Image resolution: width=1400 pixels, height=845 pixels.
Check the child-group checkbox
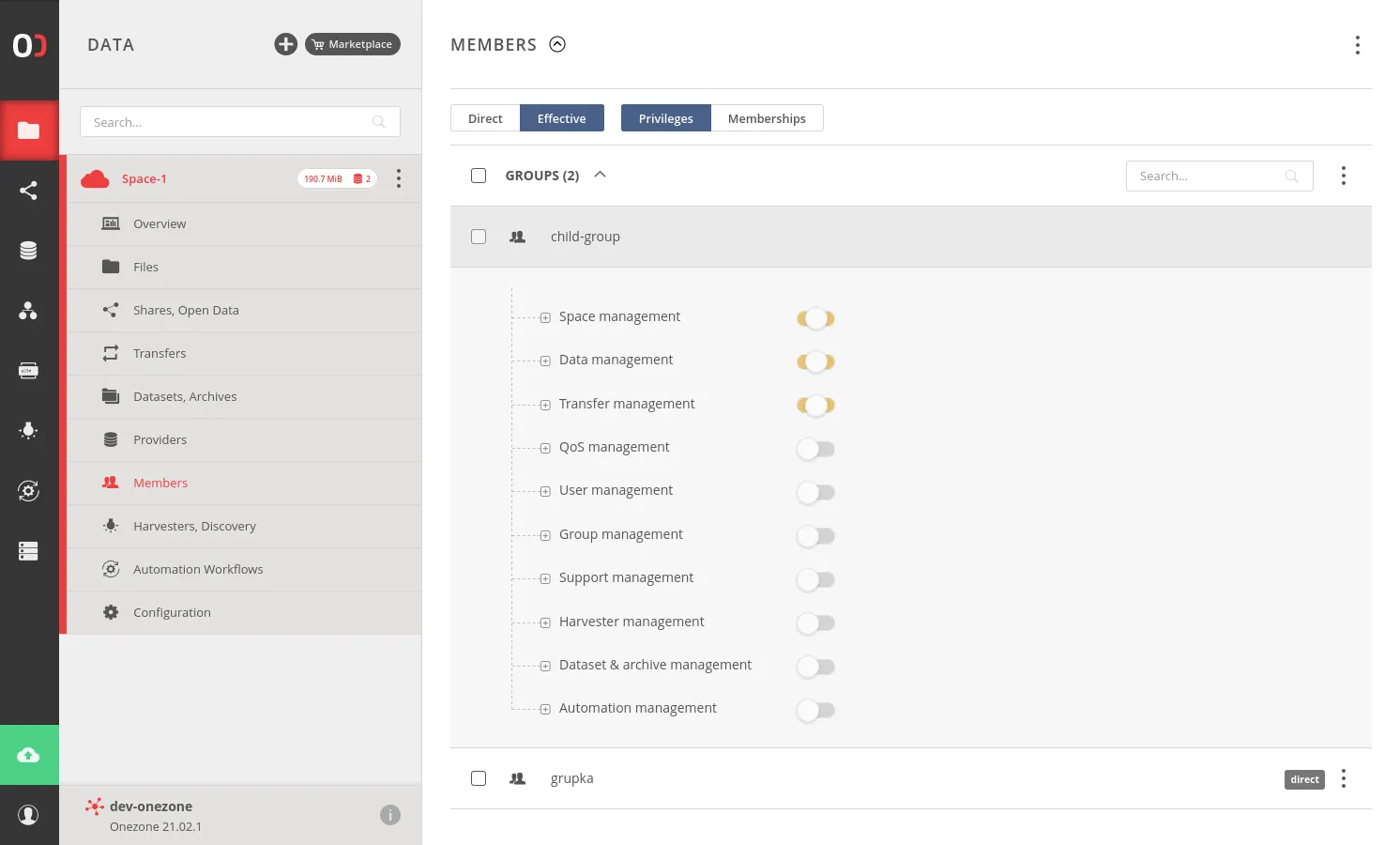pos(479,237)
